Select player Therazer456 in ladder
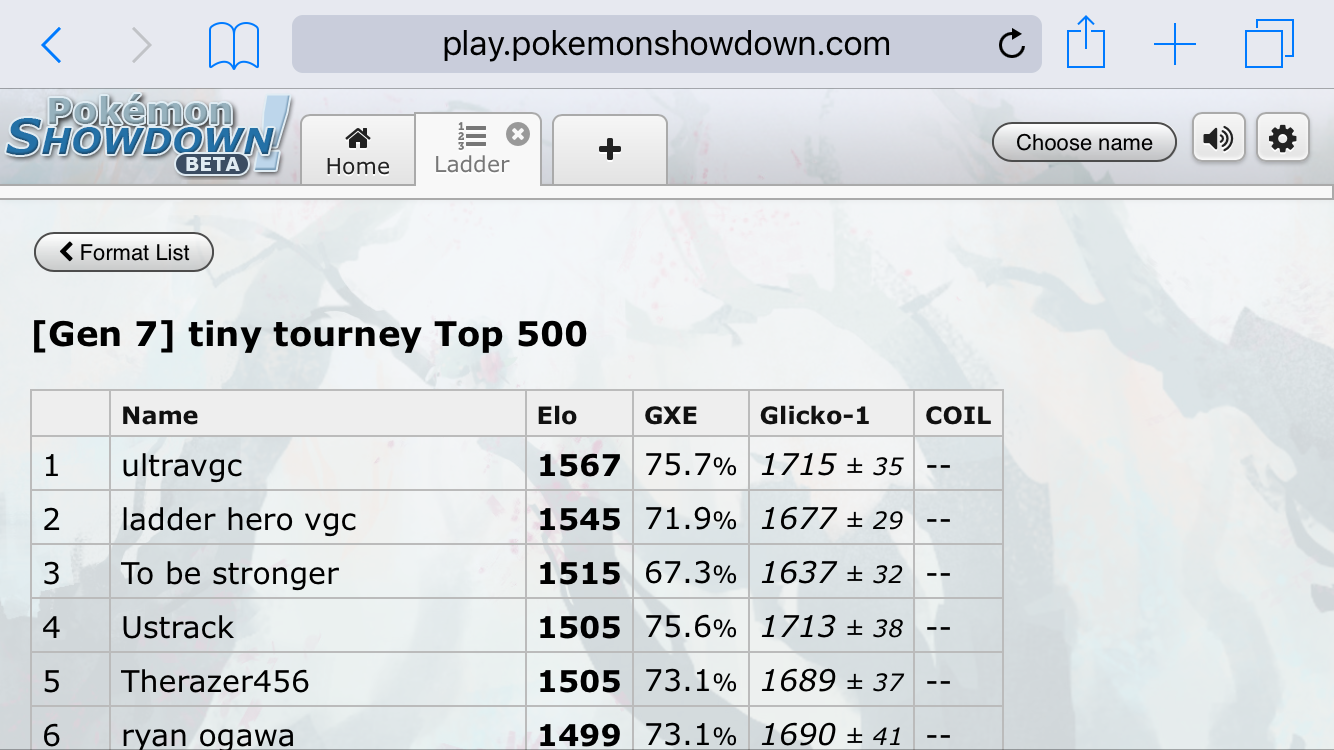Viewport: 1334px width, 750px height. click(x=215, y=682)
